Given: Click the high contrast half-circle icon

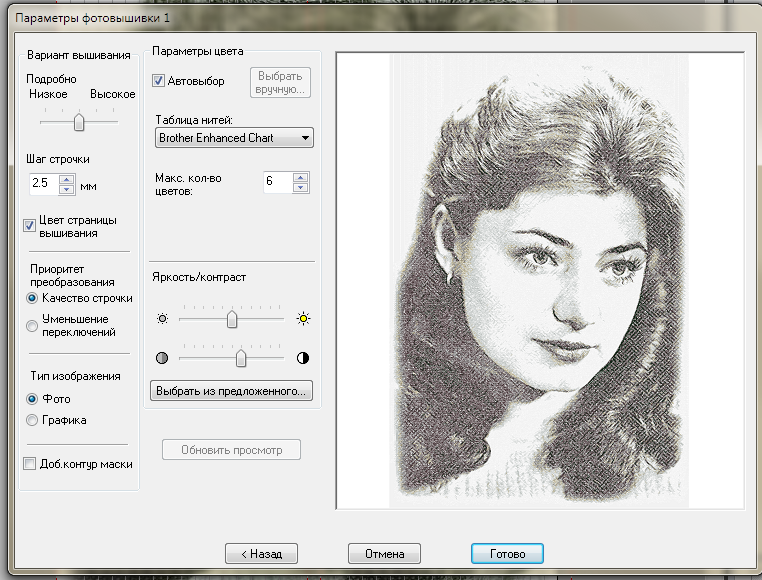Looking at the screenshot, I should click(304, 357).
